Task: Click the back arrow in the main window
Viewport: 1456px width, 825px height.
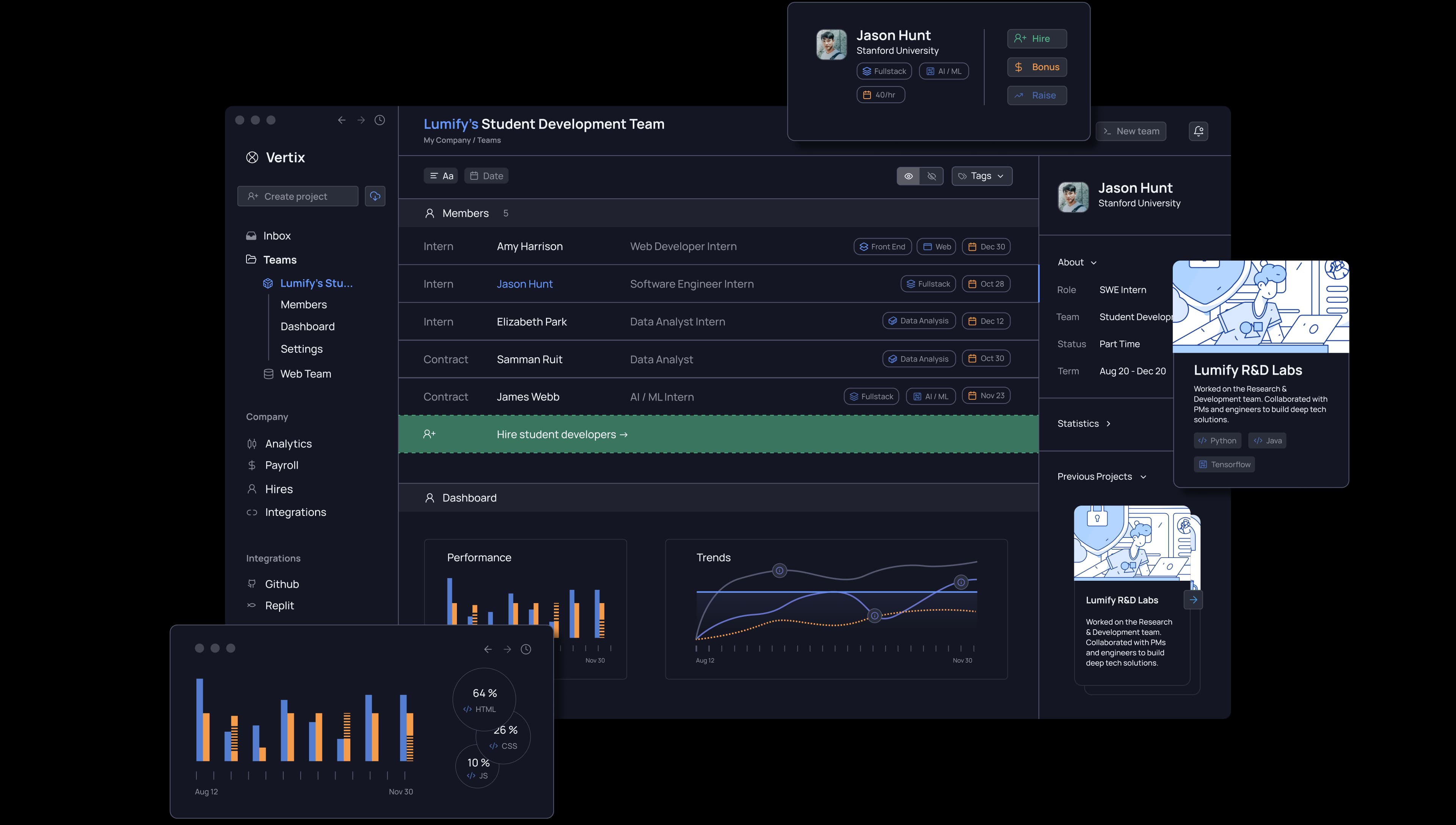Action: 342,120
